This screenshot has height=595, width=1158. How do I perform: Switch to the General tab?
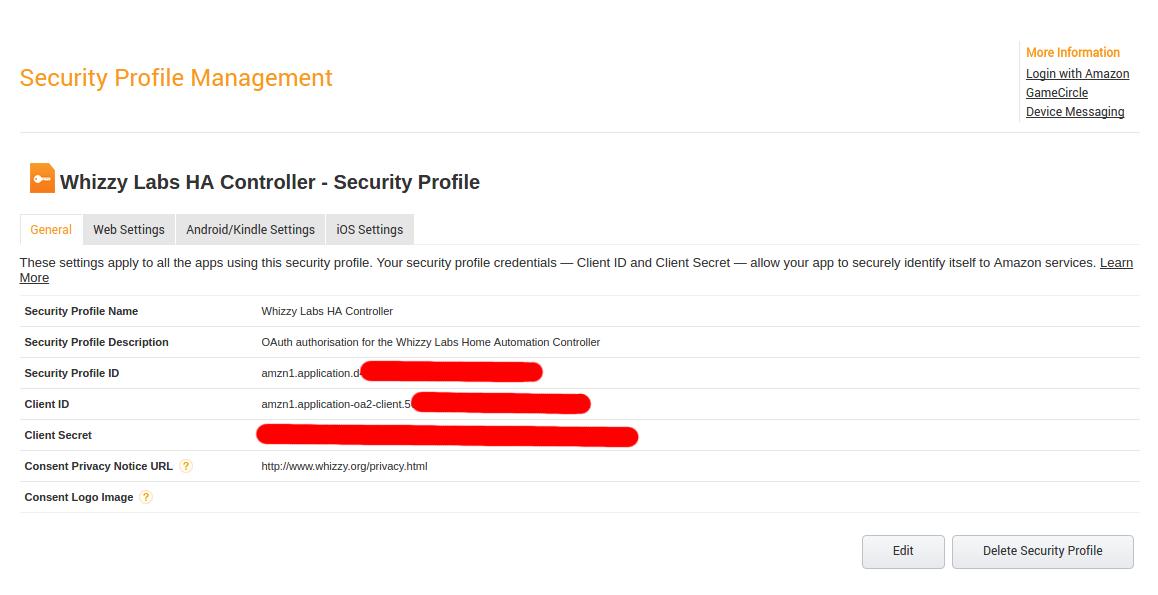51,230
